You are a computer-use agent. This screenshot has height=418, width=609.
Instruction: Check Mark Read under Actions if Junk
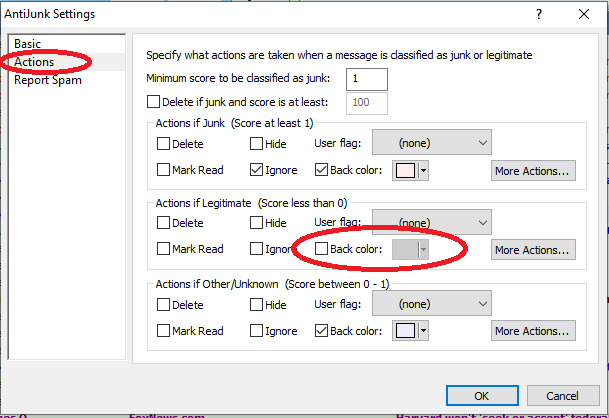[163, 170]
